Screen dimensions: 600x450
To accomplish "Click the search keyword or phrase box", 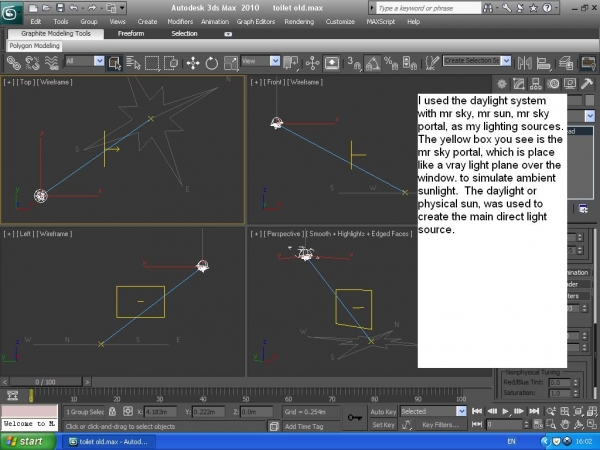I will (428, 8).
